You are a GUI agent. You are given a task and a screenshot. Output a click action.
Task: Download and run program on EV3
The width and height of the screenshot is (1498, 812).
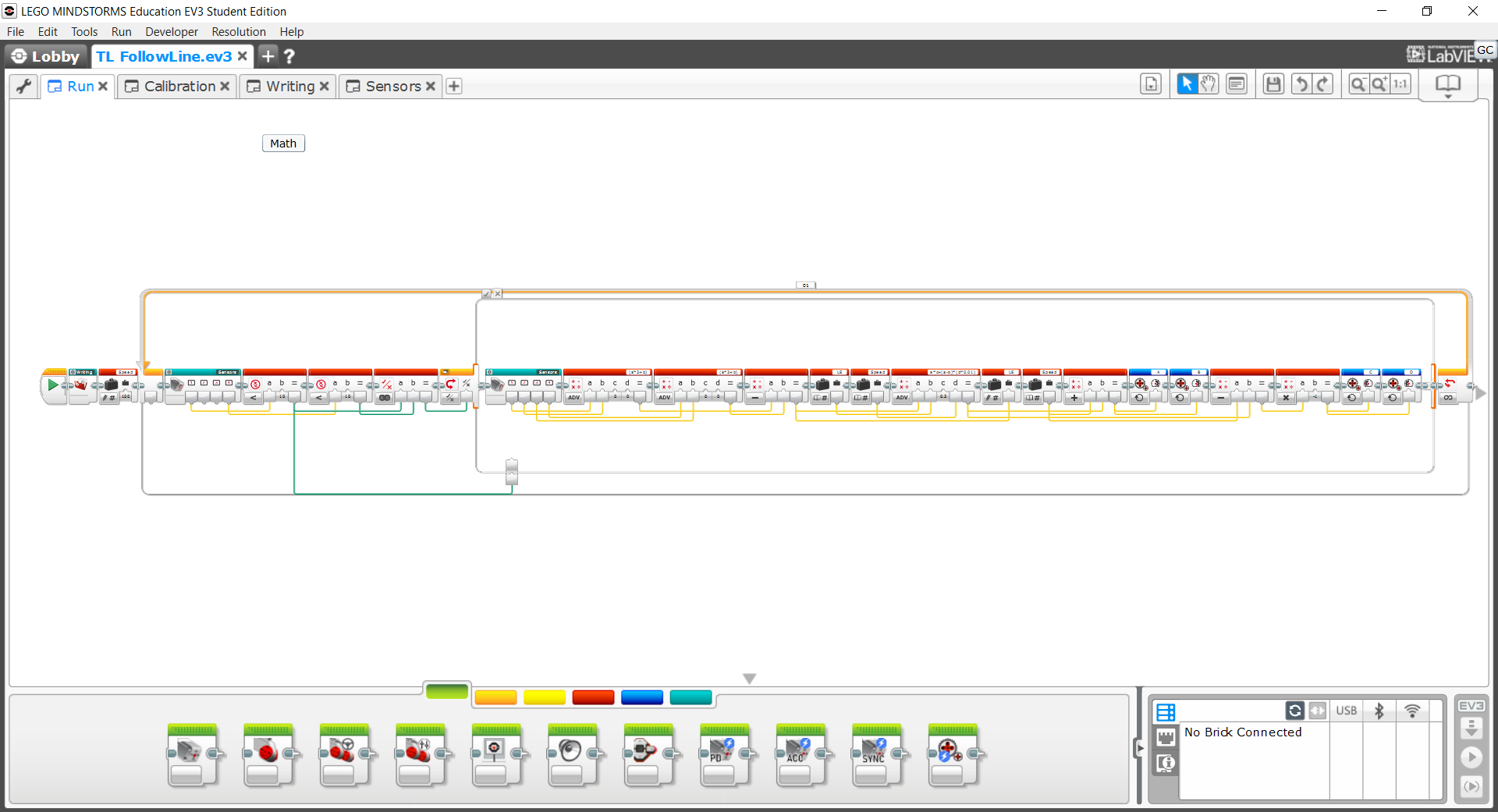click(1471, 757)
